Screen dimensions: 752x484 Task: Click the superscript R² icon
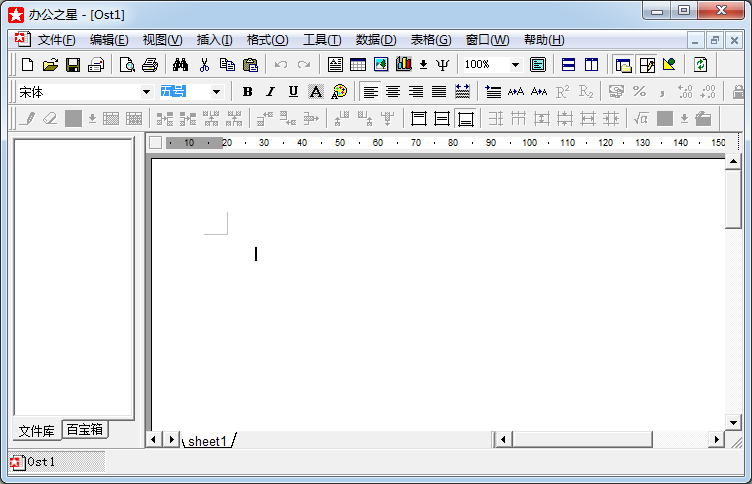[x=563, y=92]
